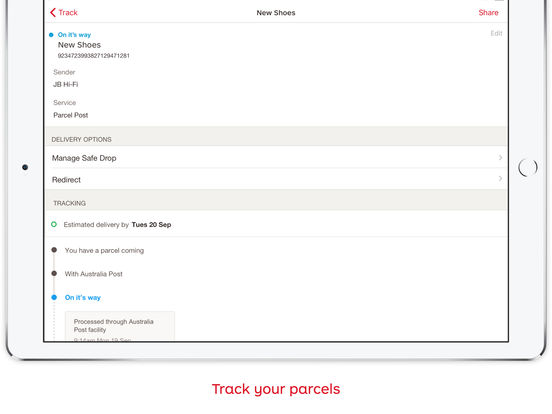Expand the Manage Safe Drop chevron

(x=500, y=157)
